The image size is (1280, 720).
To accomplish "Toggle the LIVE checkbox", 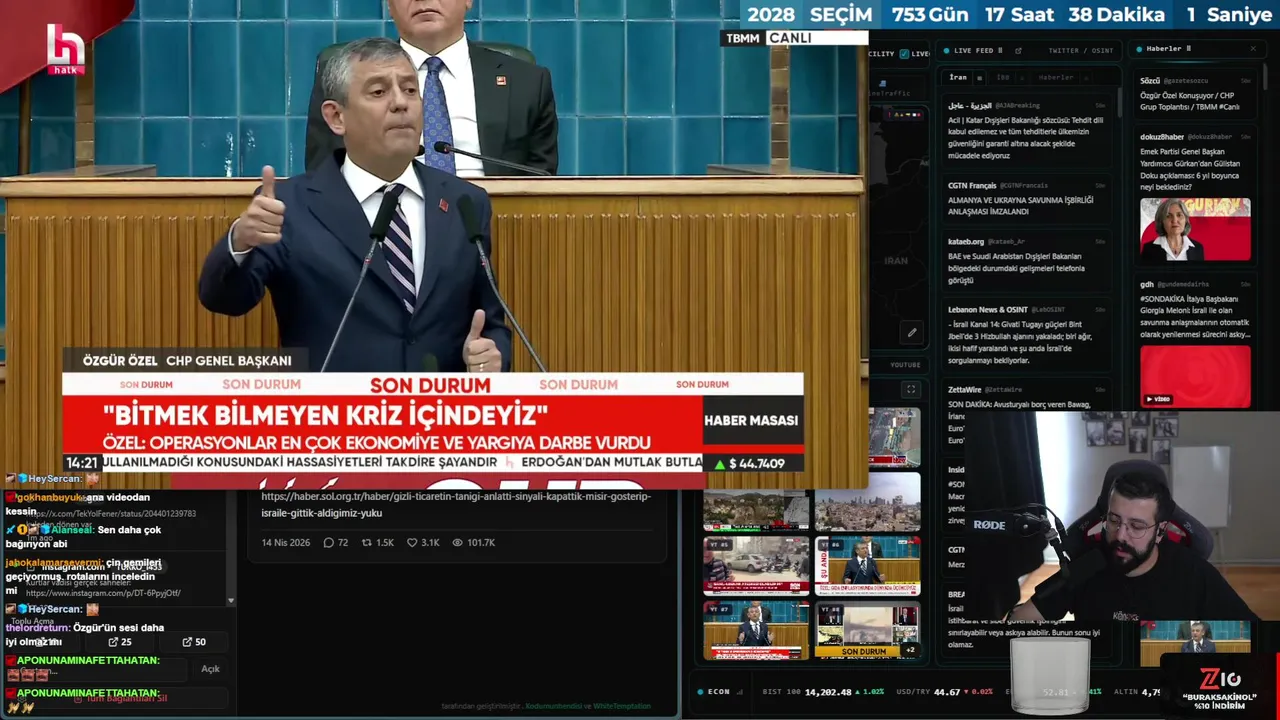I will click(904, 54).
